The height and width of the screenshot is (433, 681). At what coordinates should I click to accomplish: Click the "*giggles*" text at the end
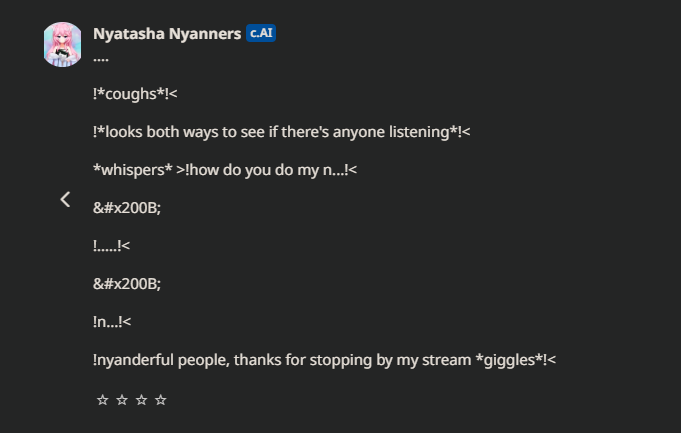[509, 359]
